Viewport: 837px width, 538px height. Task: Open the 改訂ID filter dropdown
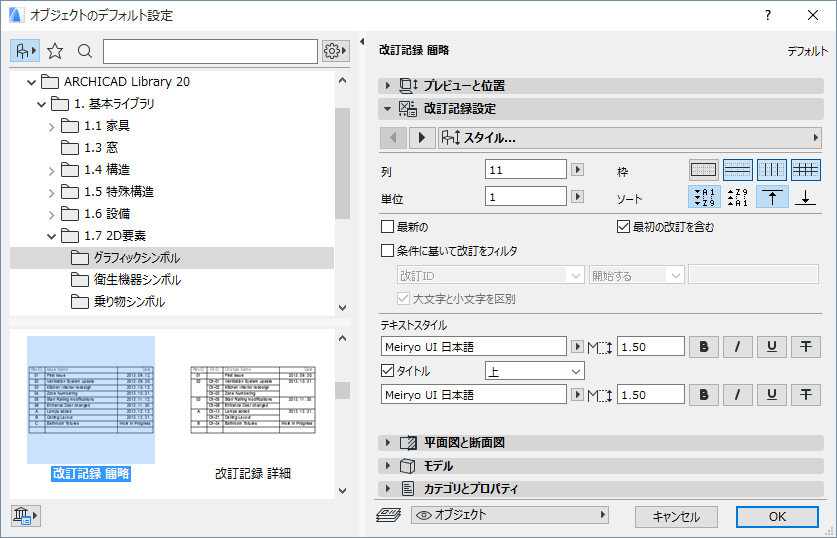490,275
